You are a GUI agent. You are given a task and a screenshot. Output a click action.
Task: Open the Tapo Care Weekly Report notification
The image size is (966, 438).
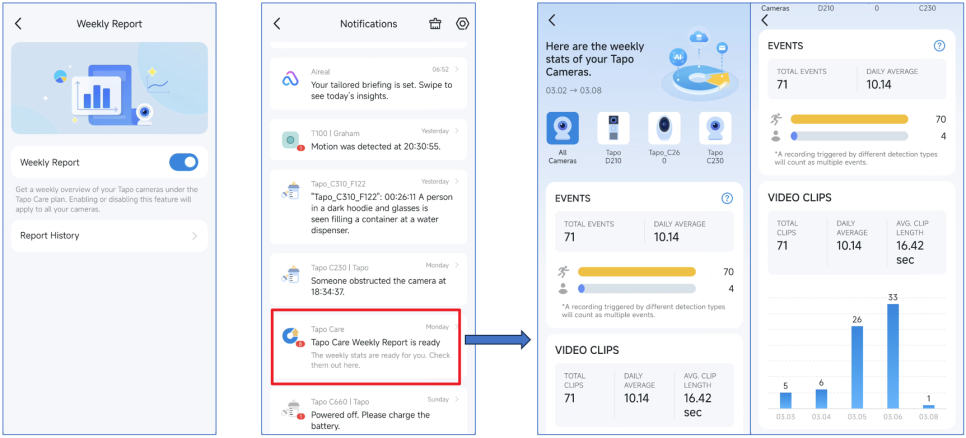point(368,347)
